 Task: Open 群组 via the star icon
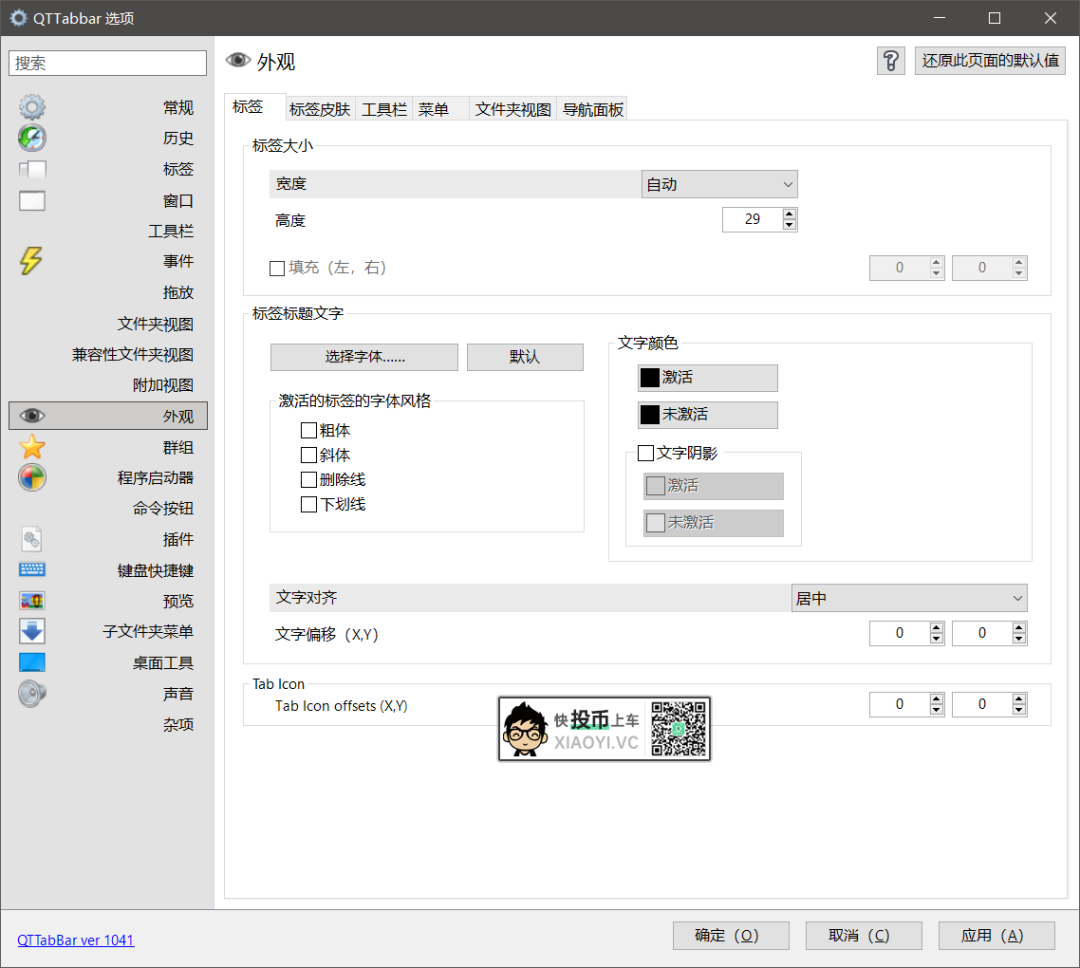[x=32, y=447]
